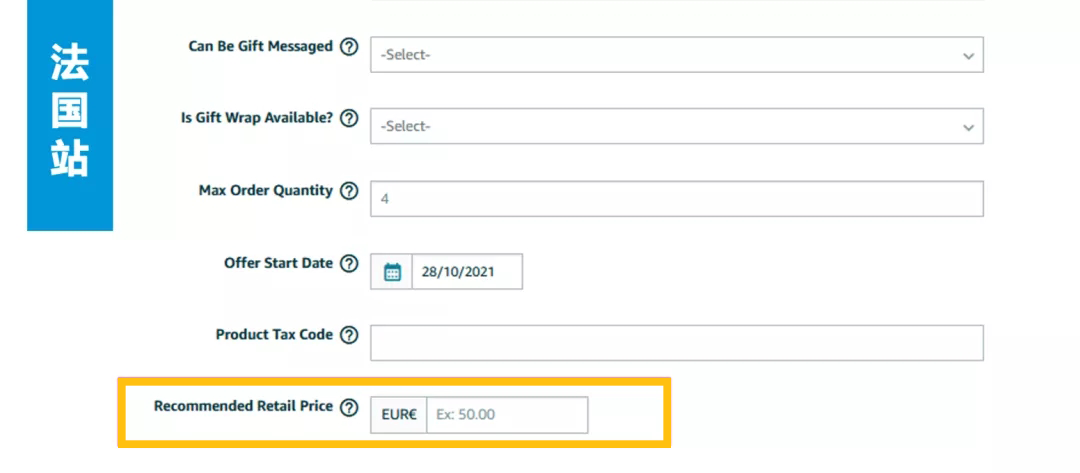Focus the Max Order Quantity field
This screenshot has height=473, width=1080.
click(676, 199)
